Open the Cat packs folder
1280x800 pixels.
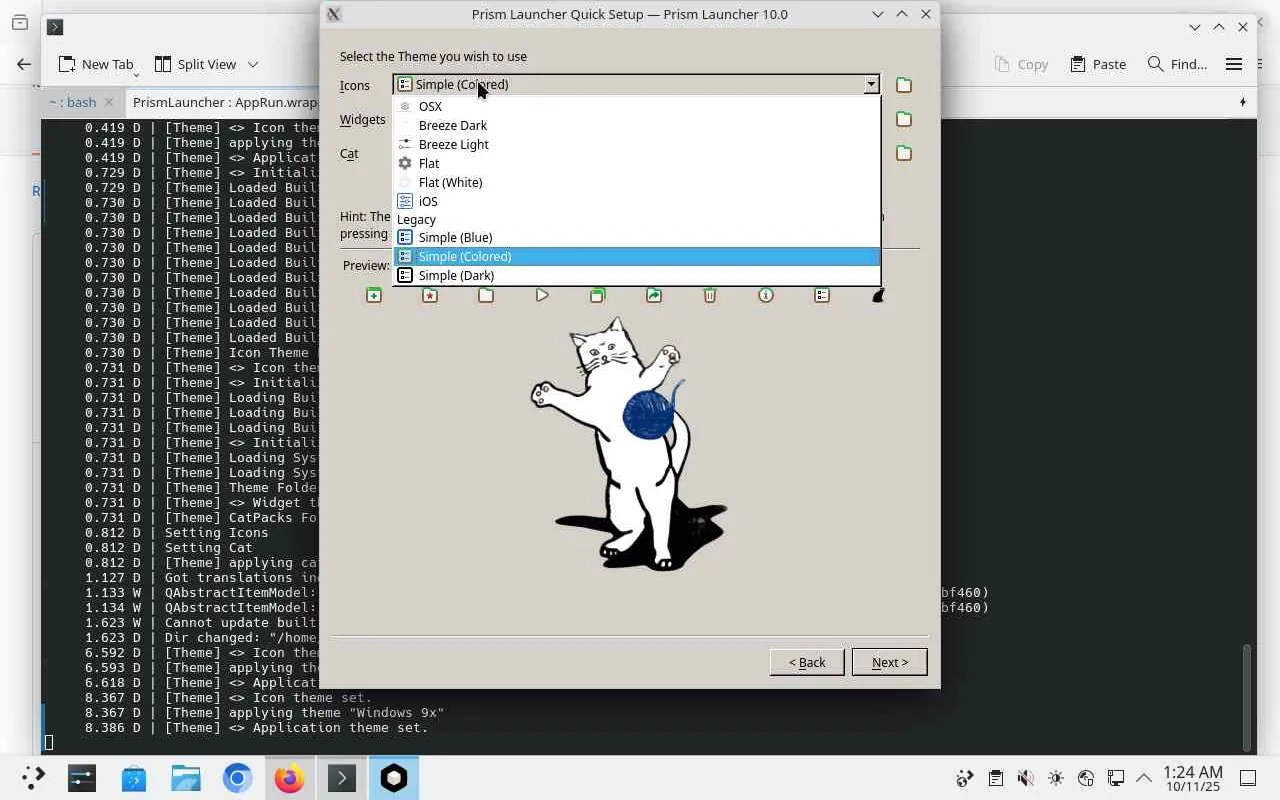click(x=904, y=153)
